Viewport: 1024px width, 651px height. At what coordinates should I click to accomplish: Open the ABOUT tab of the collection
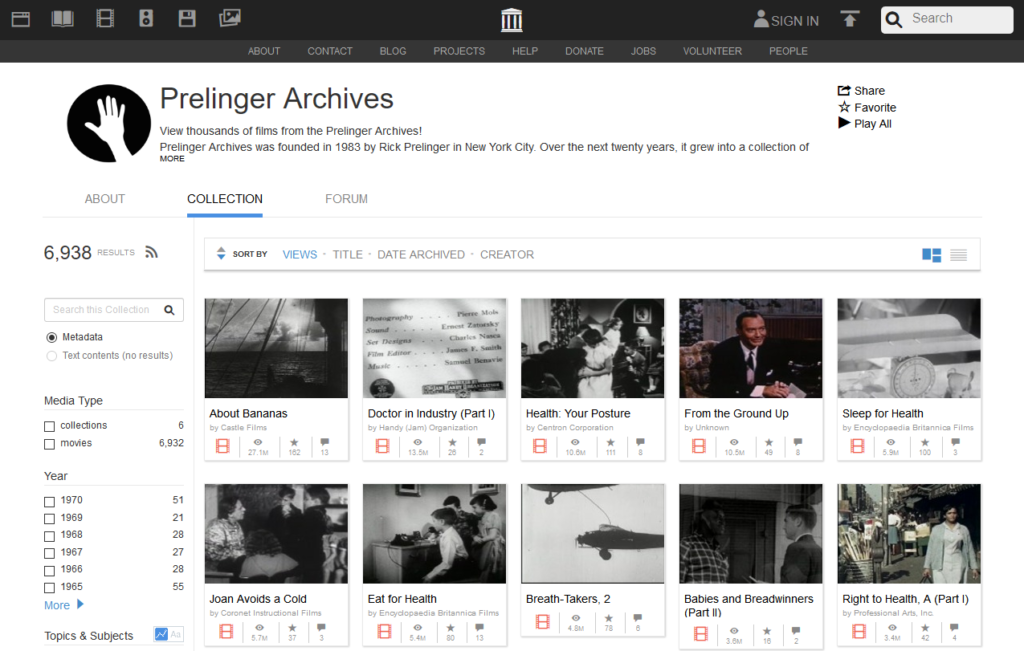[105, 199]
